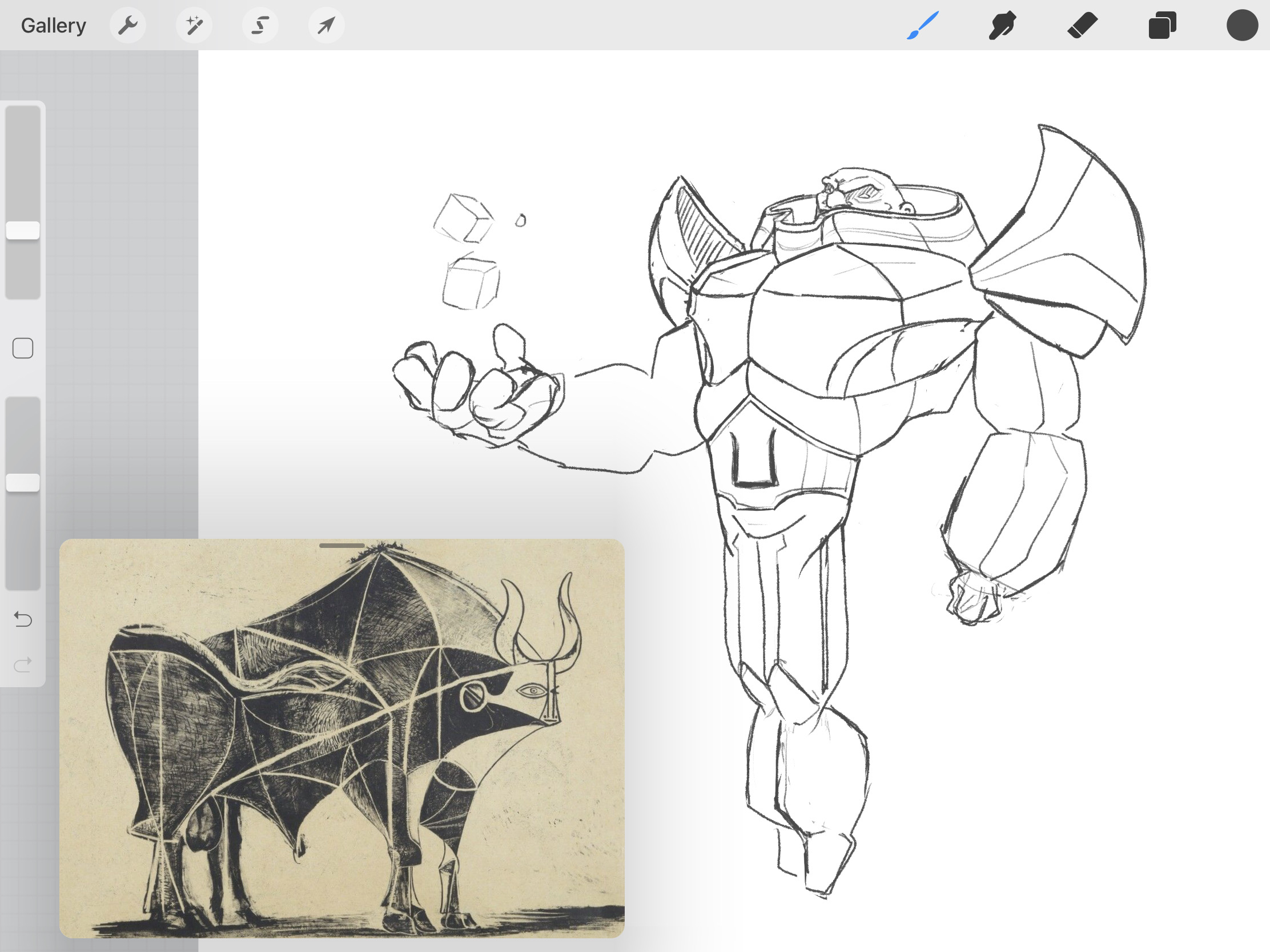Tap the square modify button in sidebar
The image size is (1270, 952).
pos(23,348)
